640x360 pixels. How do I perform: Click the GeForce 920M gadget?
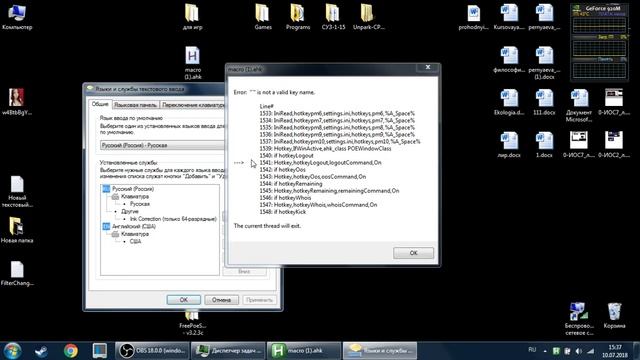click(599, 42)
